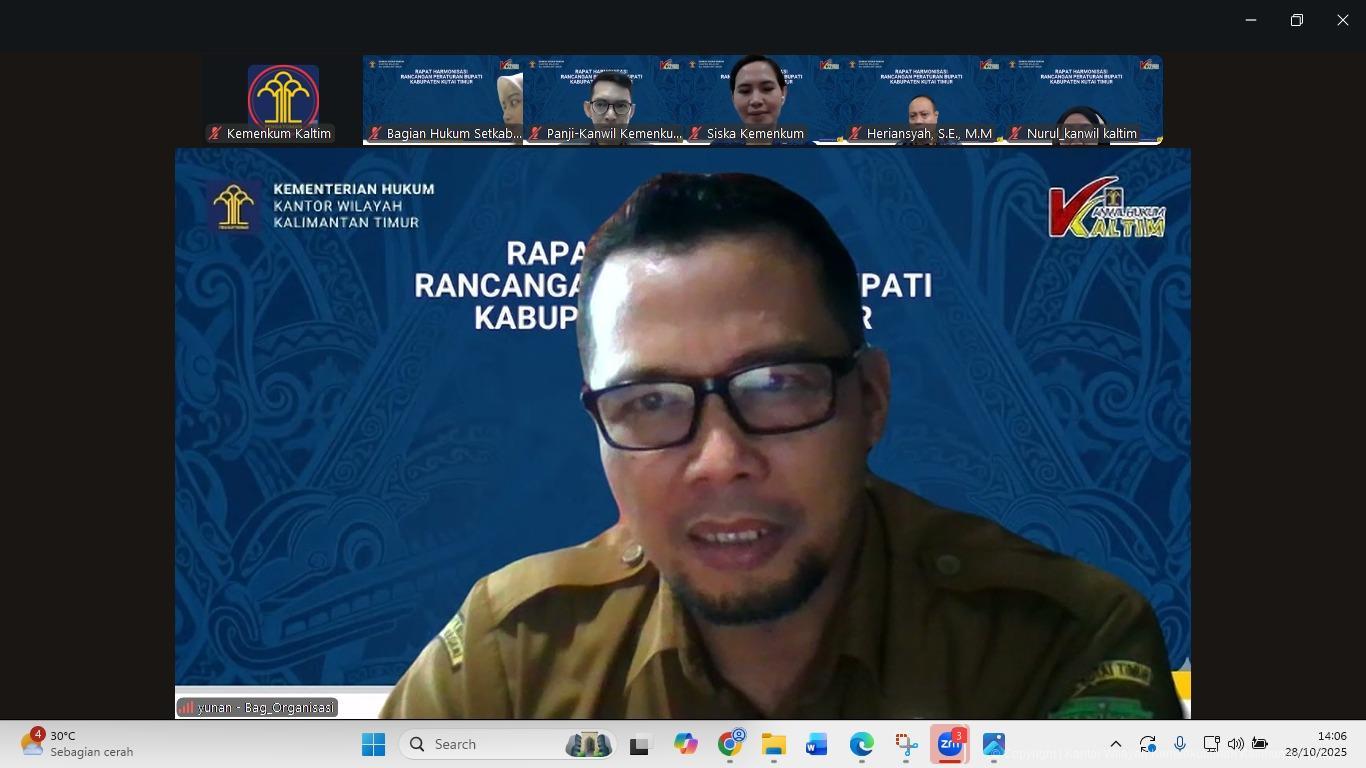Open Copilot from the taskbar
The width and height of the screenshot is (1366, 768).
685,745
